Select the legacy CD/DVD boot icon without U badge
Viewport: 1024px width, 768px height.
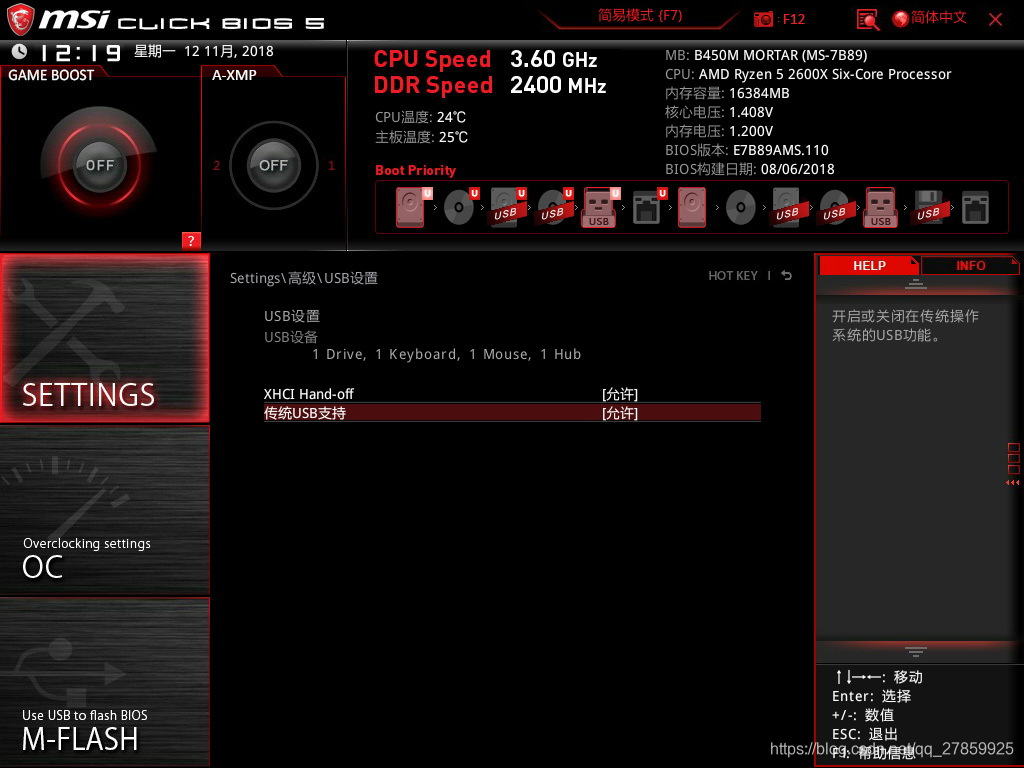point(741,208)
